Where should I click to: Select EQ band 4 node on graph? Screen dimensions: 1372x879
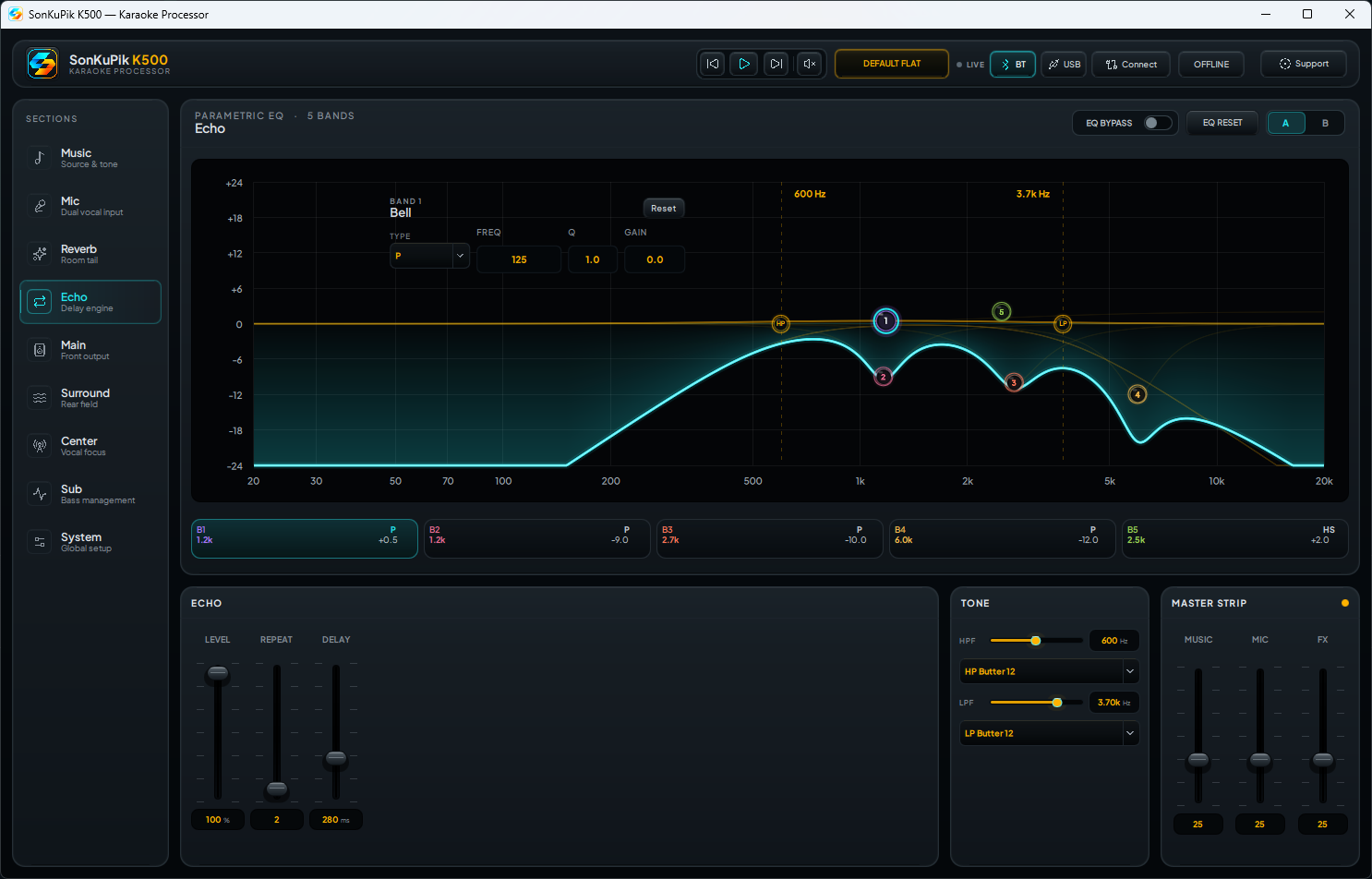(x=1137, y=394)
